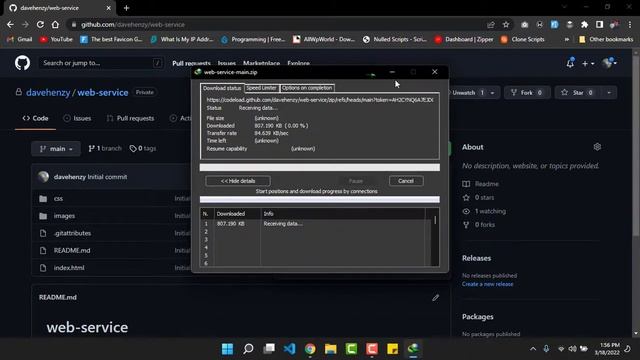Select Options on completion tab
Viewport: 640px width, 360px height.
pos(307,88)
